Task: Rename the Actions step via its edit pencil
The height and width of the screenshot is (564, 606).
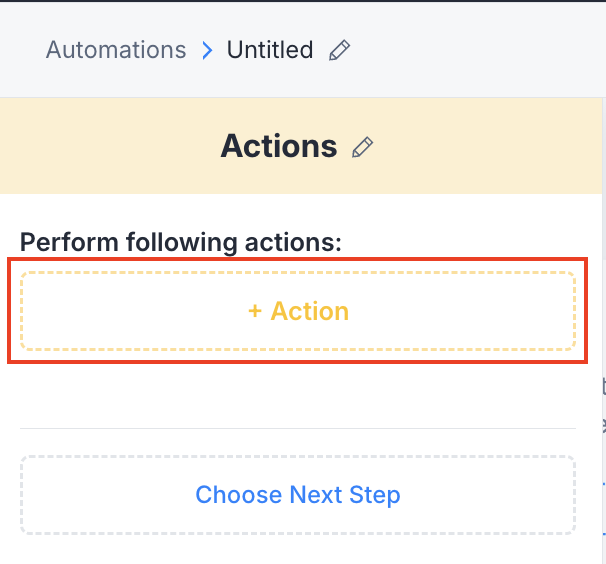Action: pyautogui.click(x=362, y=148)
